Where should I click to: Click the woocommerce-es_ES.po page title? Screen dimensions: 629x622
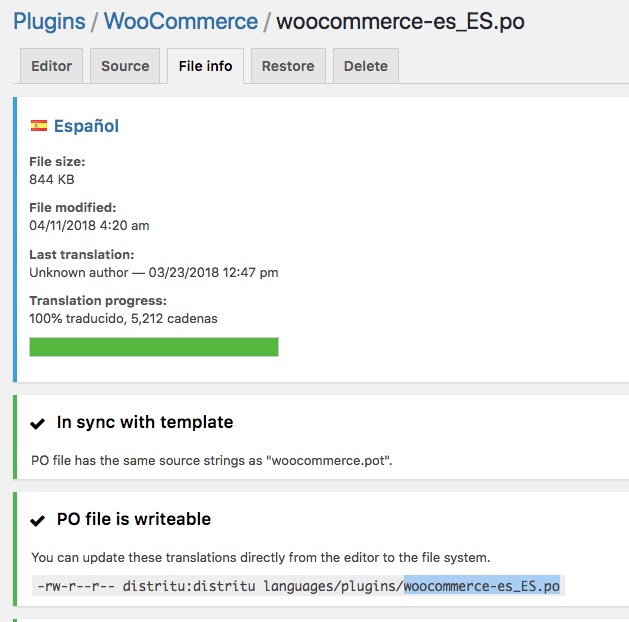(400, 22)
